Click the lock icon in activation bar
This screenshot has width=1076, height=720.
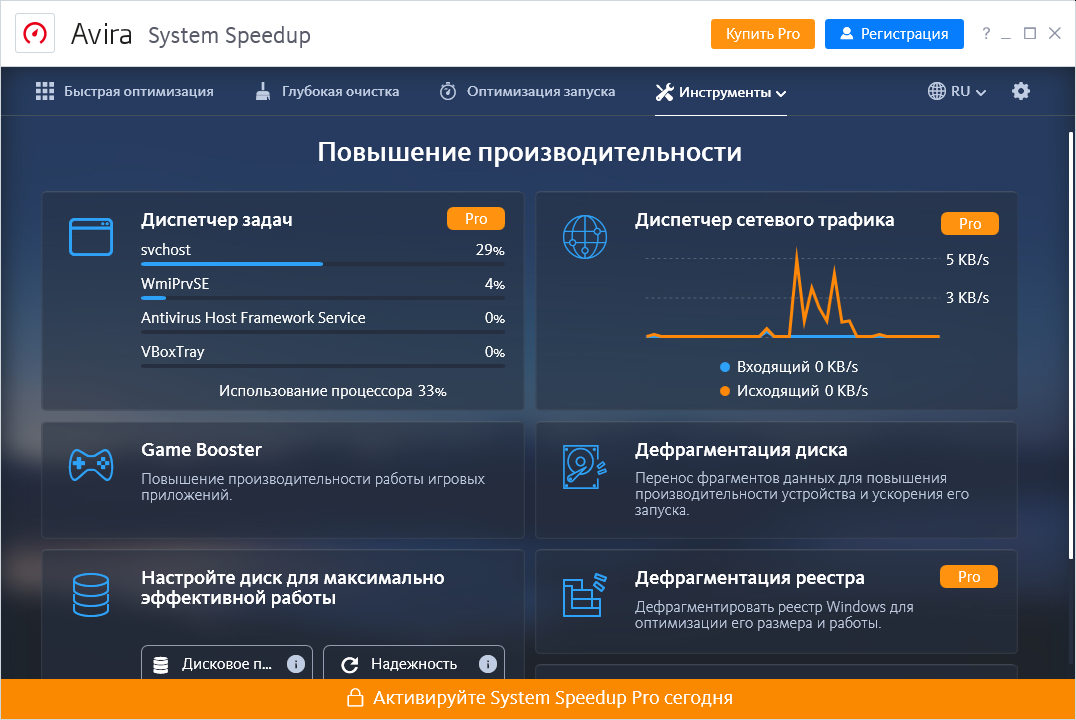click(355, 697)
